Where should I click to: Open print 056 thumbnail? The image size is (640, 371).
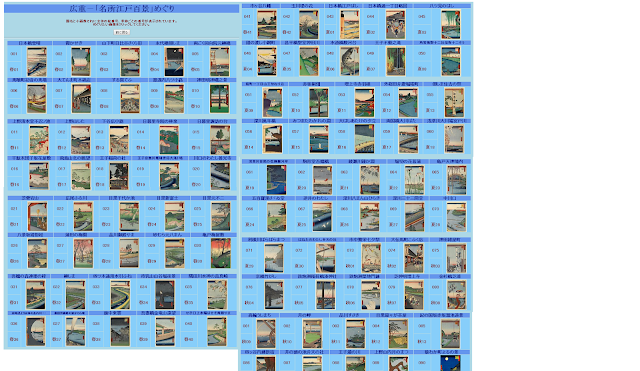pos(273,140)
